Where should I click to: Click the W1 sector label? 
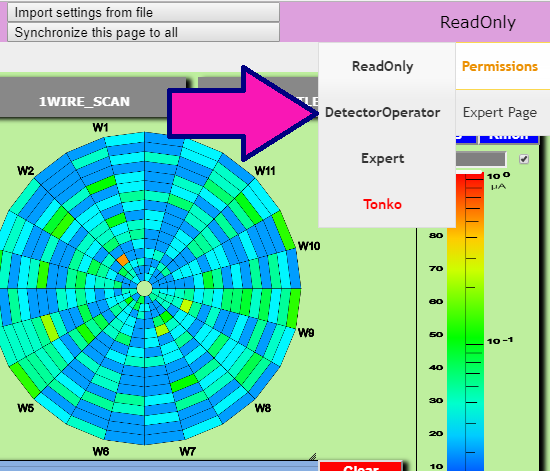100,127
